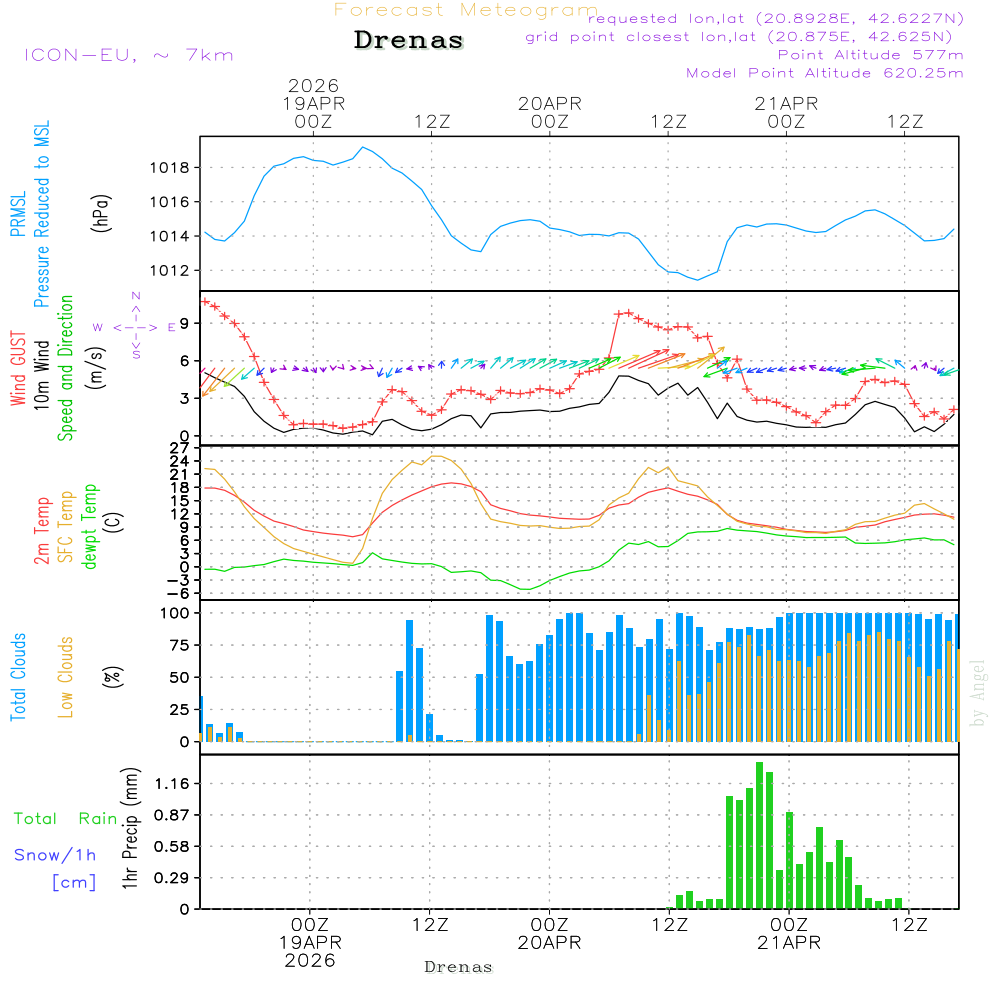Select the 'dewpt Temp' legend label
This screenshot has width=1000, height=1000.
[90, 527]
